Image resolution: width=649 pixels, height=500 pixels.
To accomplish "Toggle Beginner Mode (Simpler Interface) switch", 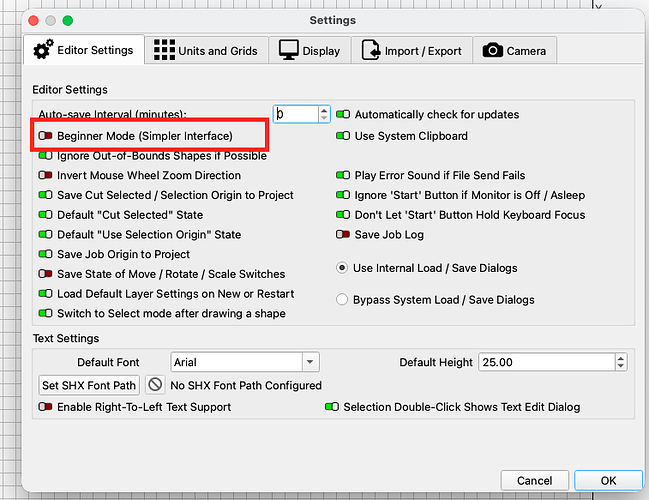I will (x=46, y=135).
